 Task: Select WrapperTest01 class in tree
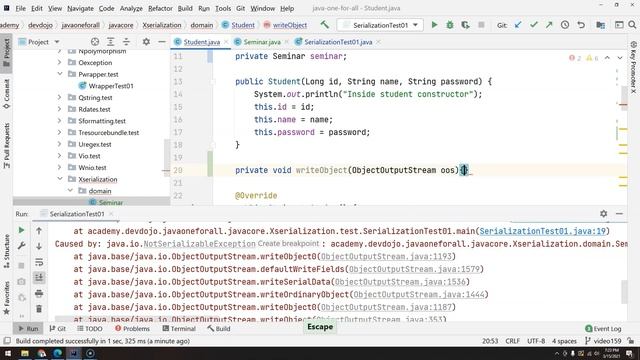pyautogui.click(x=111, y=86)
